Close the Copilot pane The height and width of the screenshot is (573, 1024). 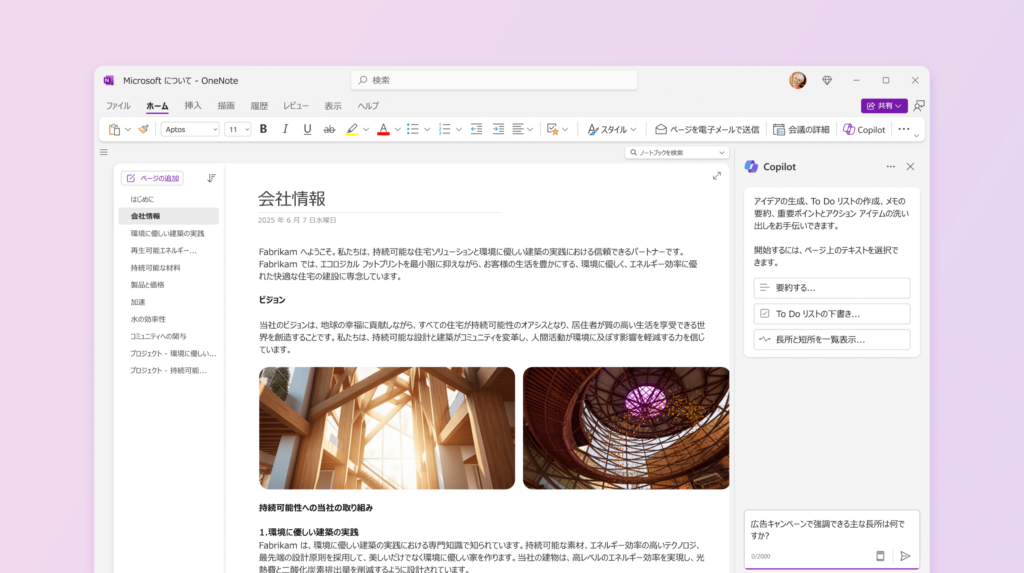(x=910, y=167)
